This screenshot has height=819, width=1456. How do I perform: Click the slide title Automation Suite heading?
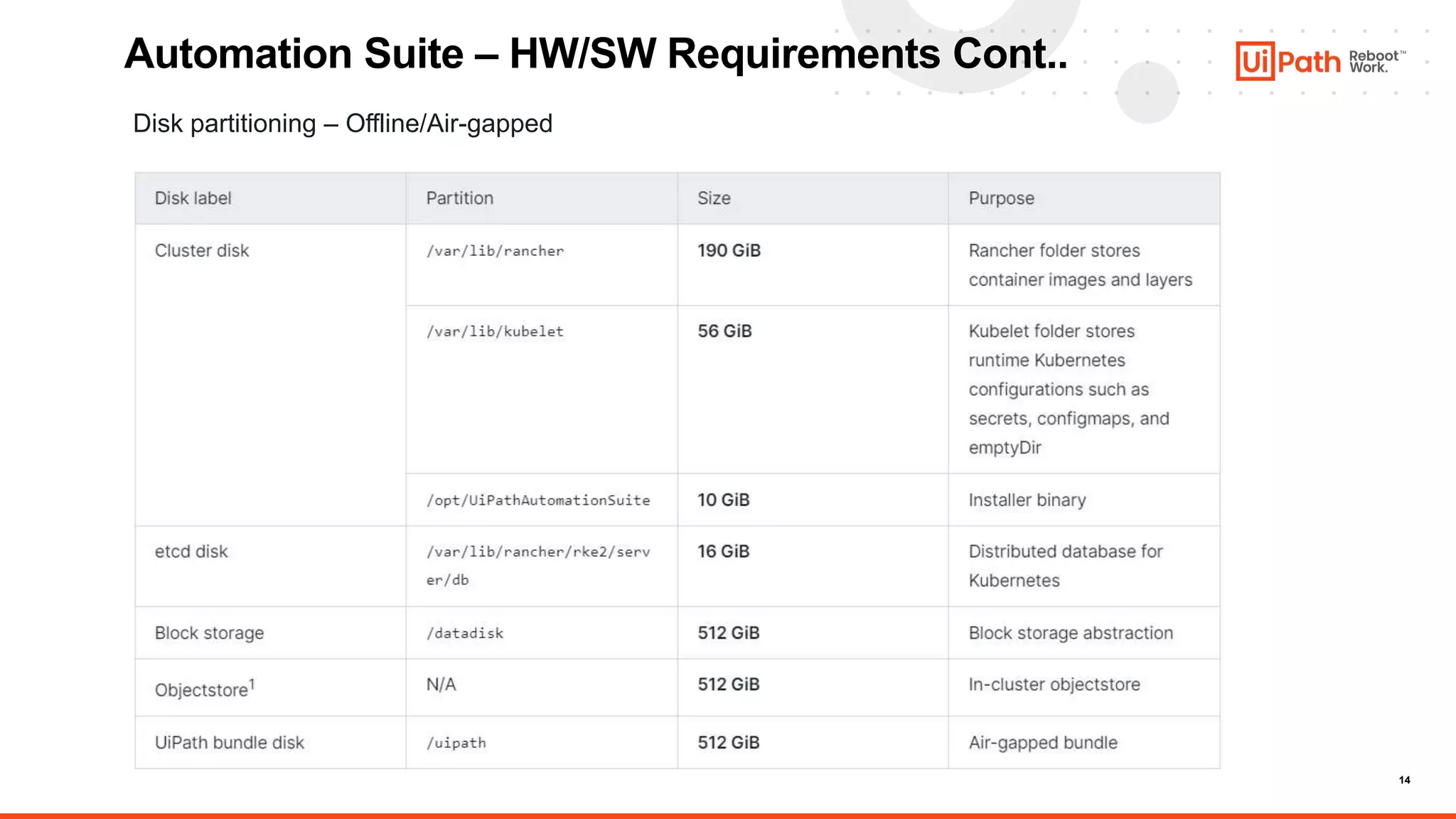[596, 54]
